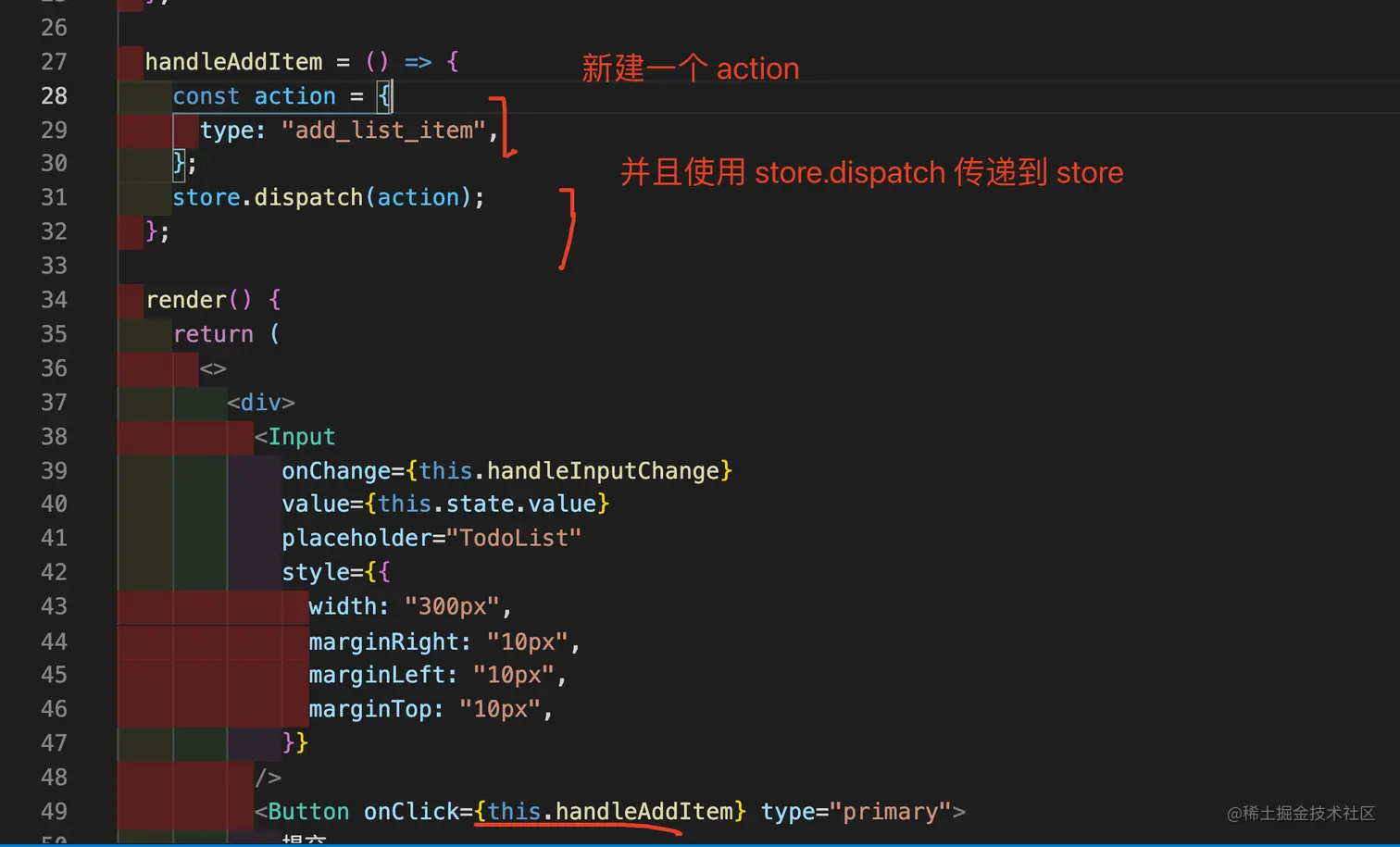Click the closing }} braces on line 47
Image resolution: width=1400 pixels, height=847 pixels.
pos(295,742)
